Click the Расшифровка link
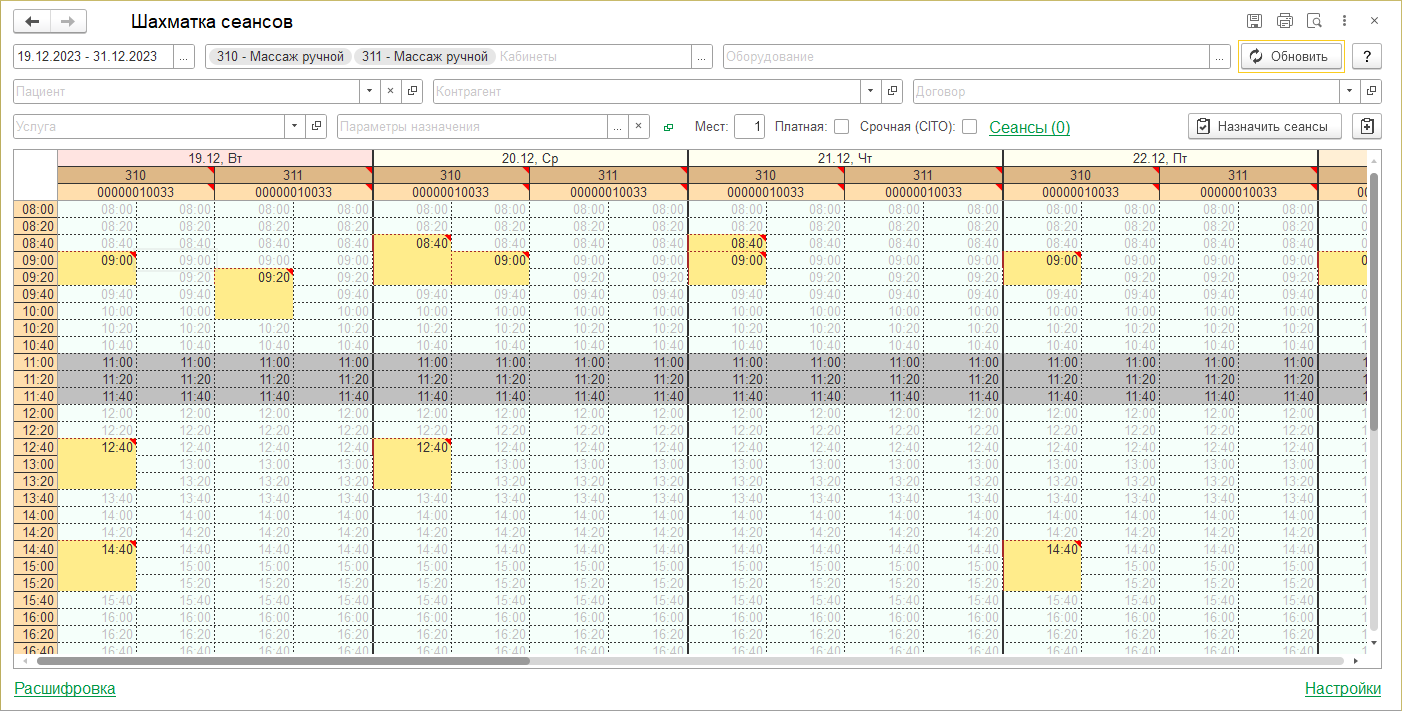The width and height of the screenshot is (1402, 711). point(65,688)
